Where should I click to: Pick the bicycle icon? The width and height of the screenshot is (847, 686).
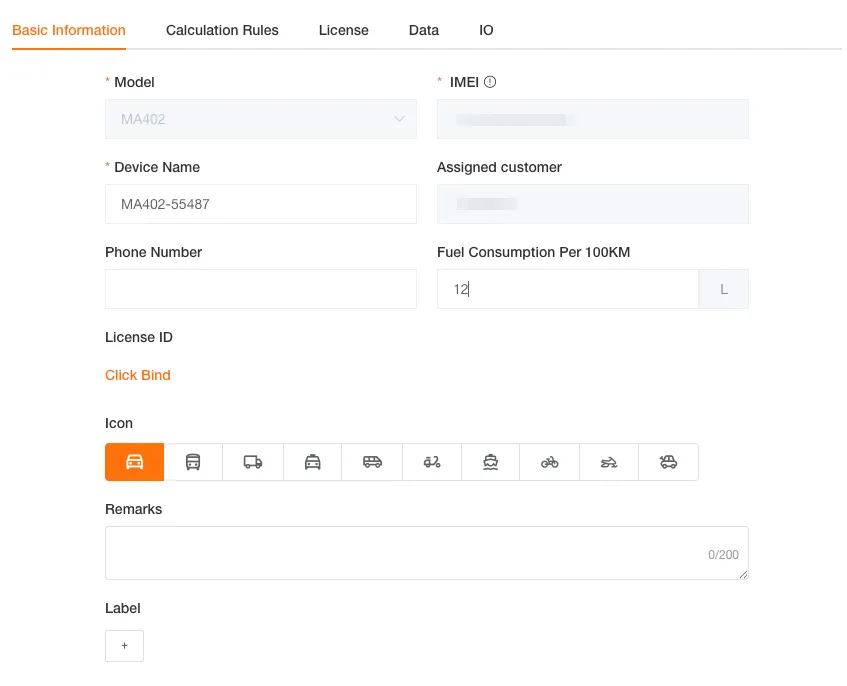tap(549, 462)
